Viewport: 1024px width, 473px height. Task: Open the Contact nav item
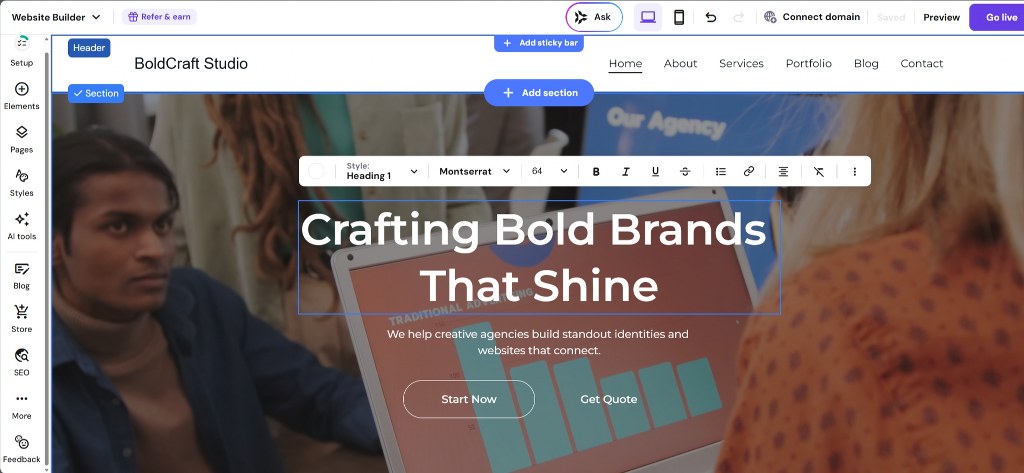(x=921, y=63)
